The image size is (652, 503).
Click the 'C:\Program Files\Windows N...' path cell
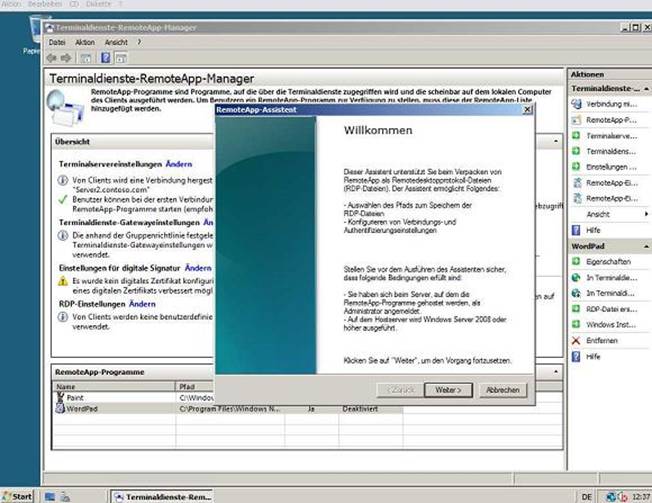(230, 409)
